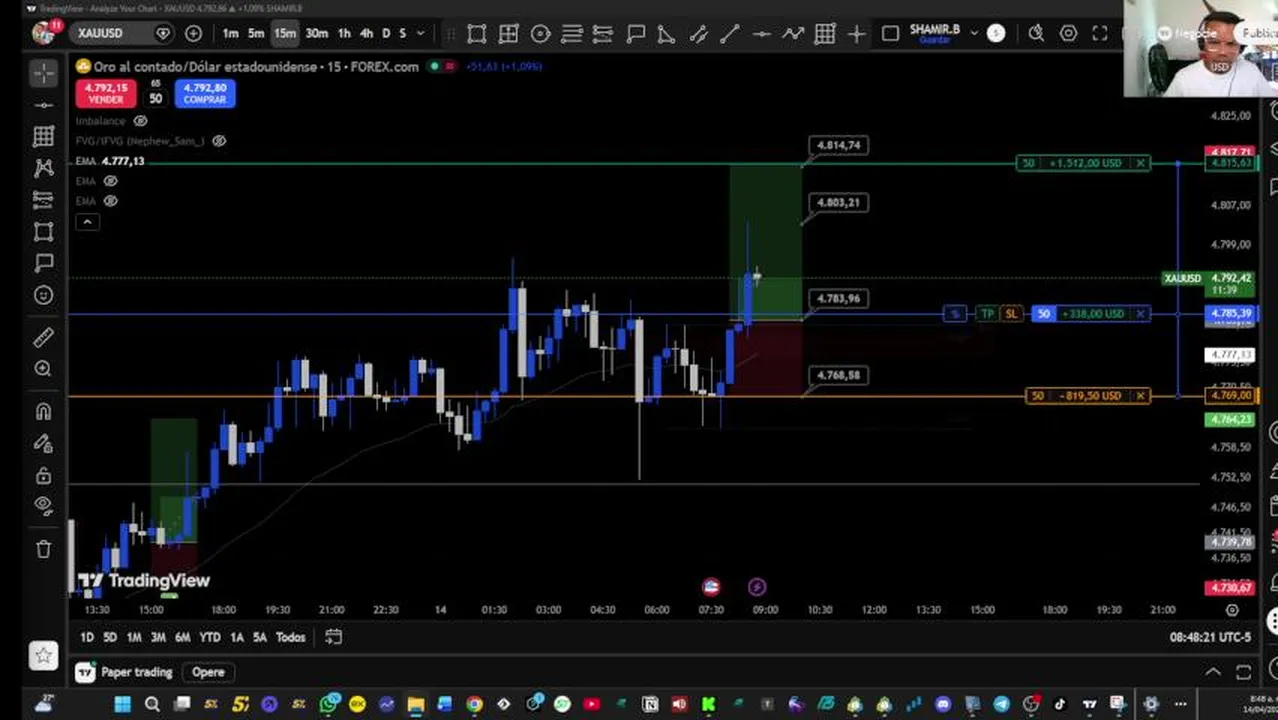Toggle magnet mode in left sidebar
The image size is (1278, 720).
point(43,411)
